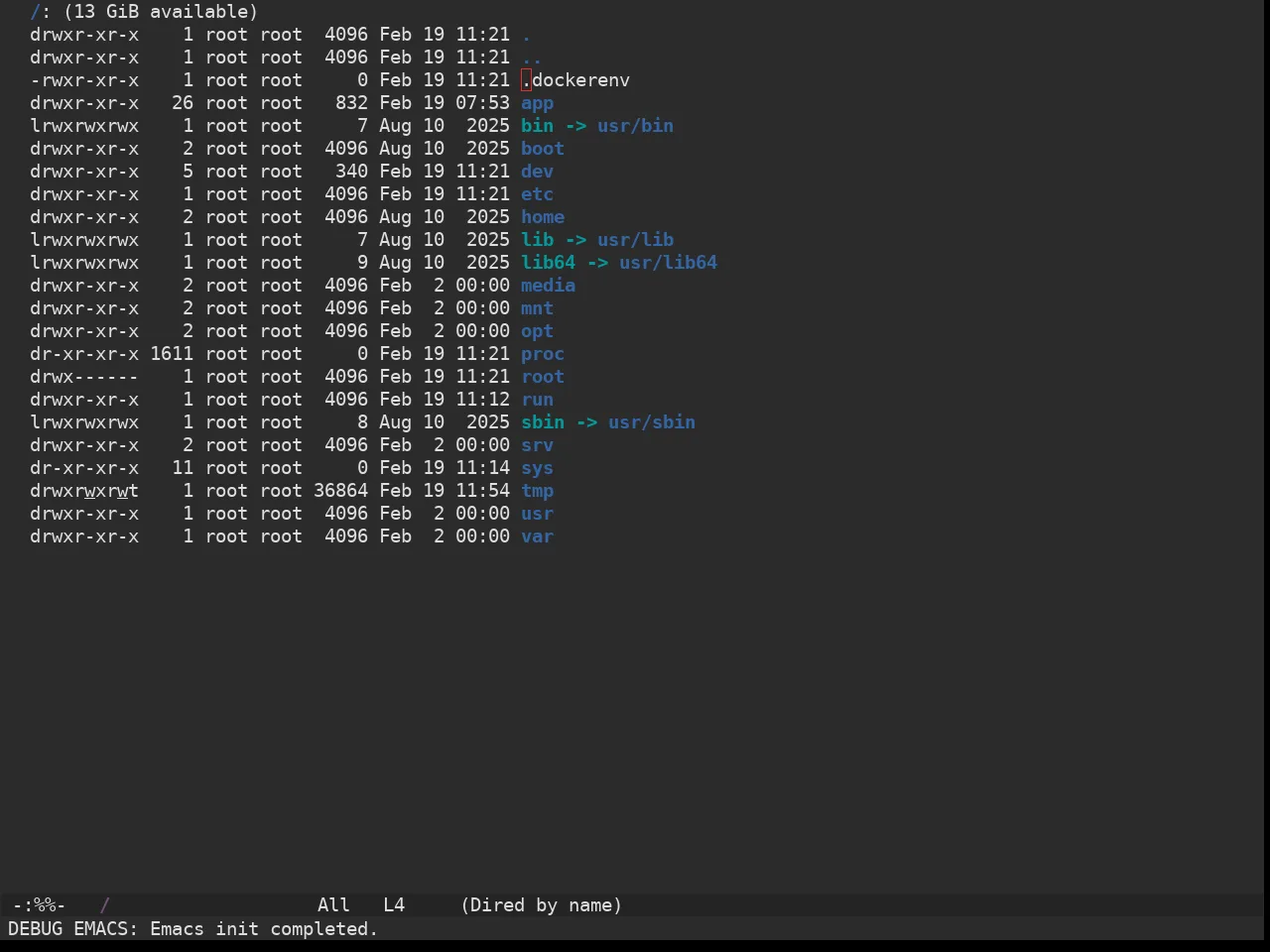Click the mode line buffer name '/'
1270x952 pixels.
tap(105, 905)
